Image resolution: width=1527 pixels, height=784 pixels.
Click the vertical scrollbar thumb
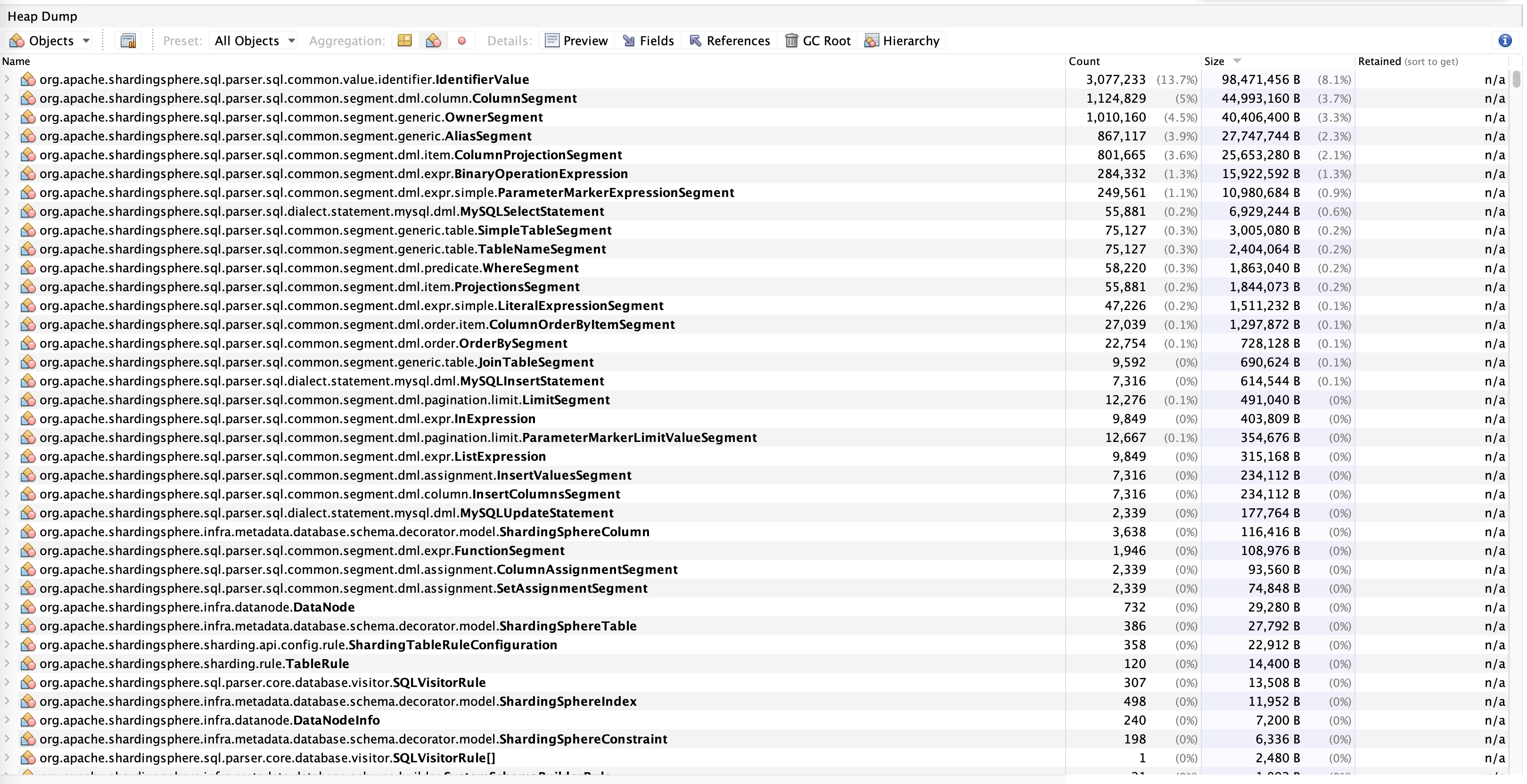[1516, 80]
